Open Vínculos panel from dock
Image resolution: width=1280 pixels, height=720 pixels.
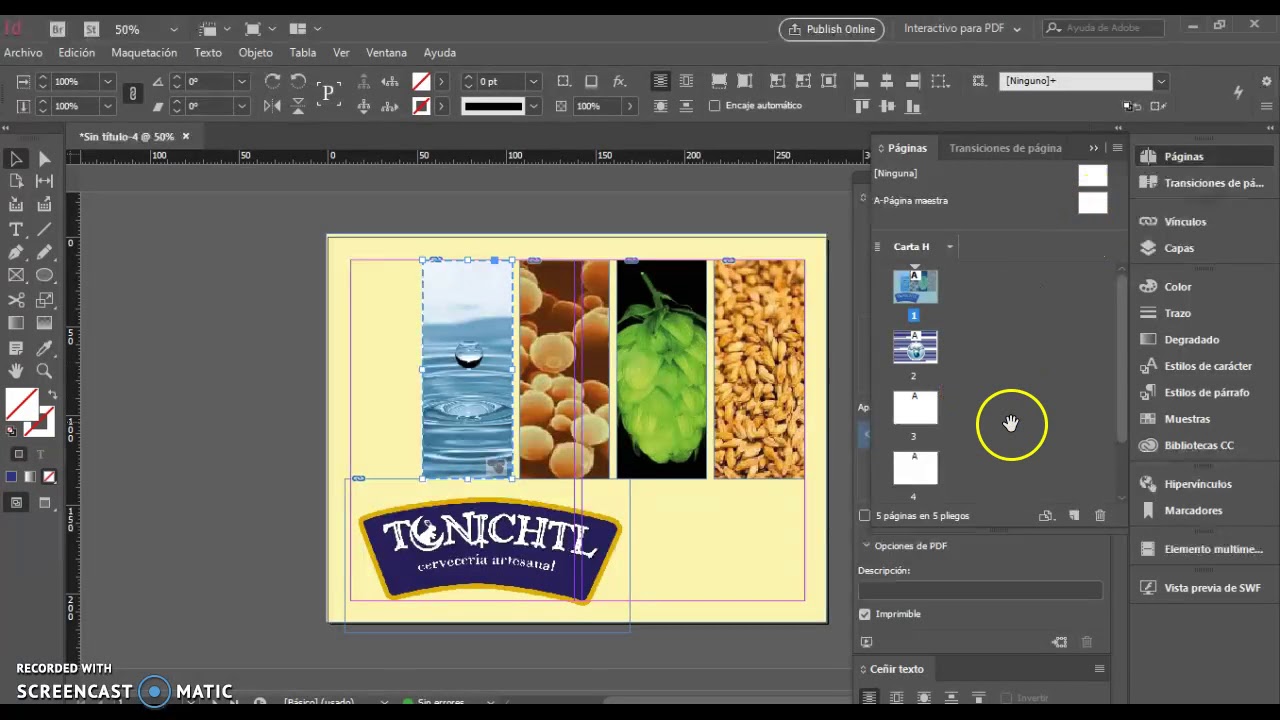[1185, 222]
